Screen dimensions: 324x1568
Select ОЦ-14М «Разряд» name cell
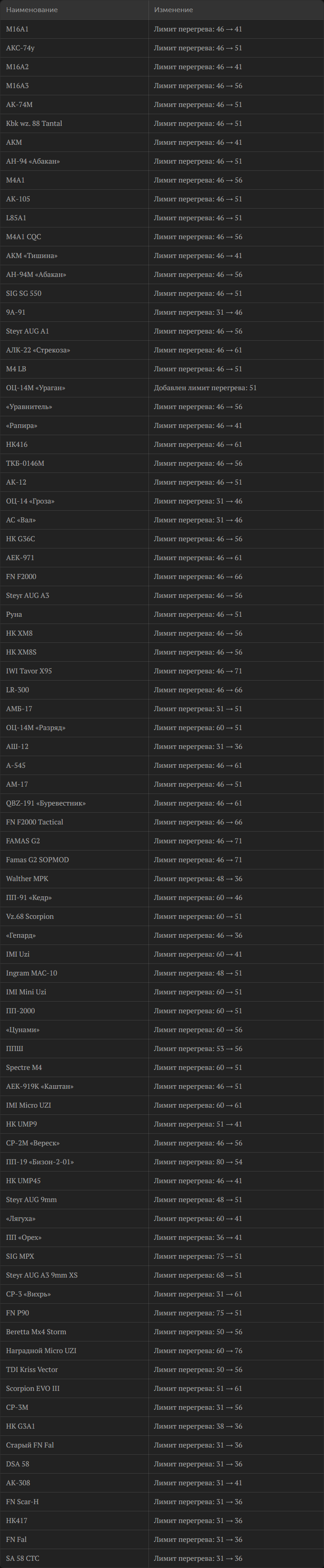36,727
